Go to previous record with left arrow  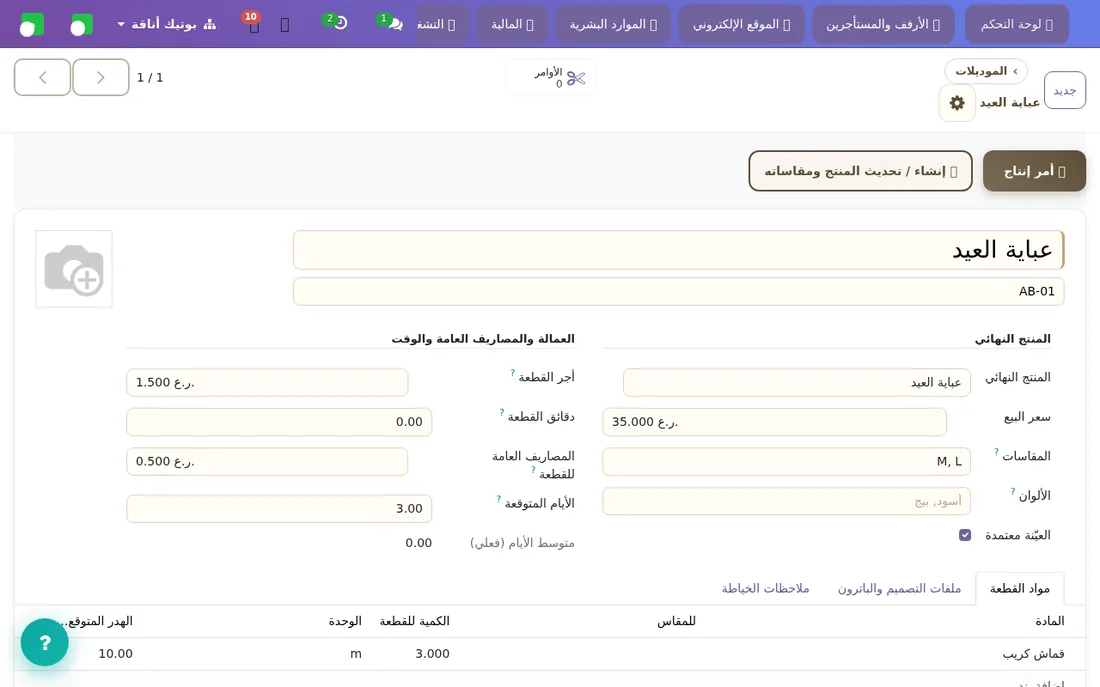pos(43,77)
